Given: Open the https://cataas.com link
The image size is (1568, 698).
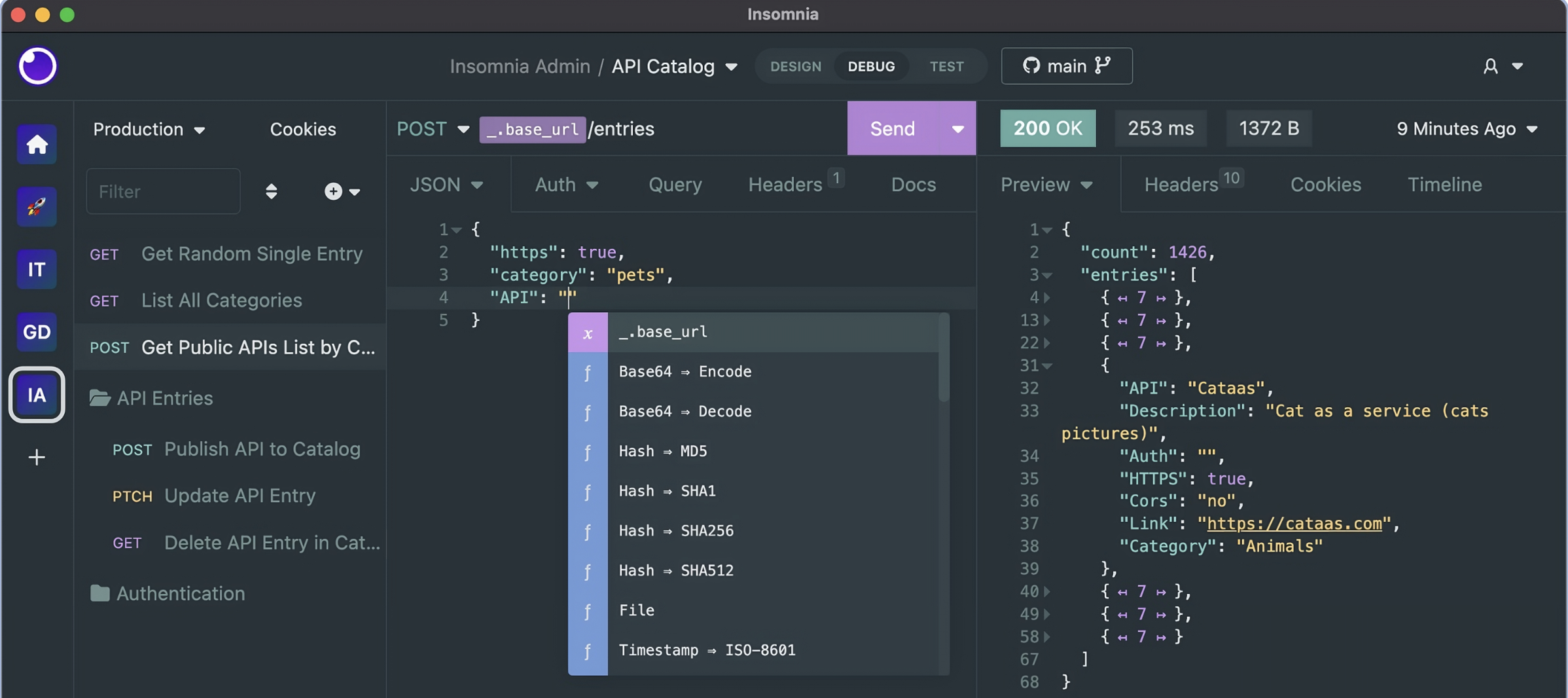Looking at the screenshot, I should [x=1294, y=524].
